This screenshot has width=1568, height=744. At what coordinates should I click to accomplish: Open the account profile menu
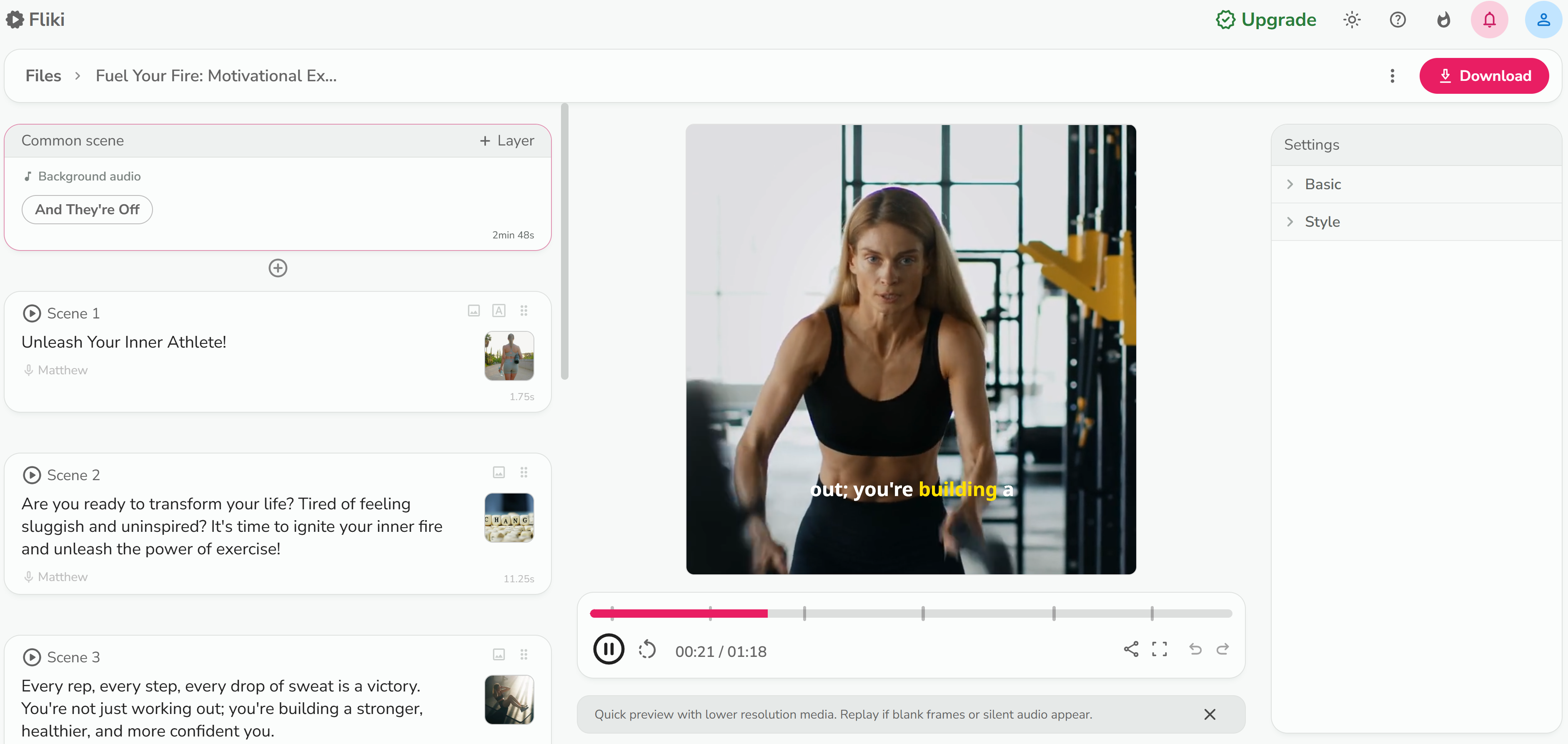pos(1544,20)
